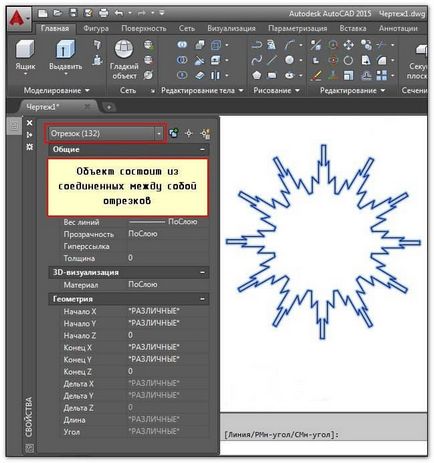Select the Move tool with four arrows
The width and height of the screenshot is (434, 463).
click(x=348, y=45)
